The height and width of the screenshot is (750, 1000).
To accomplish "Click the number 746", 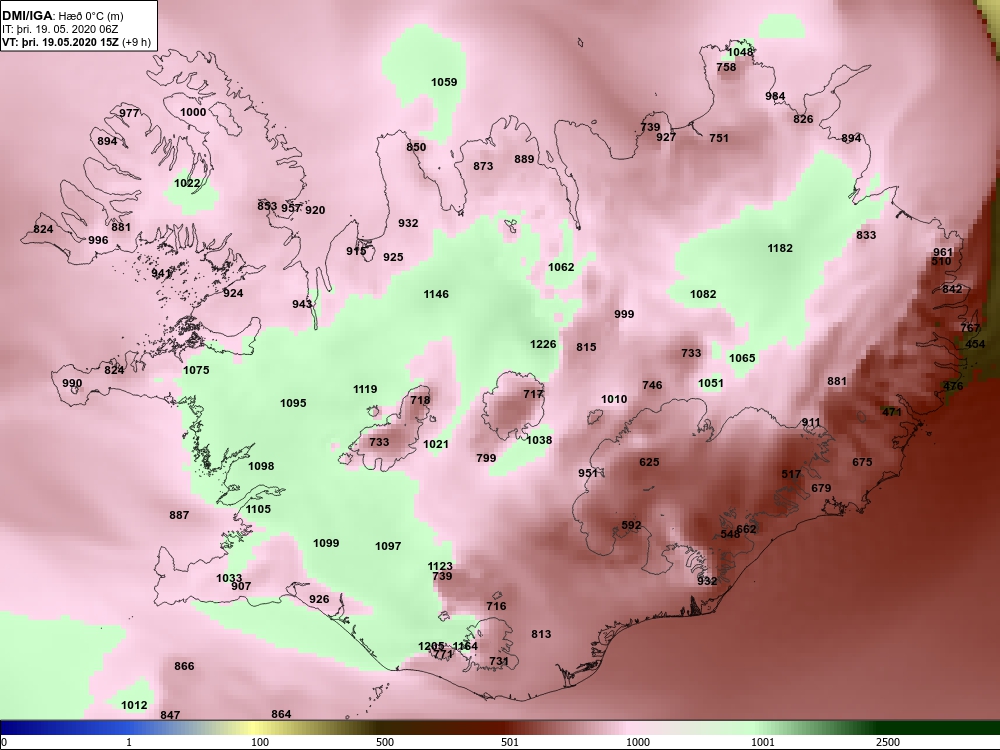I will 652,385.
